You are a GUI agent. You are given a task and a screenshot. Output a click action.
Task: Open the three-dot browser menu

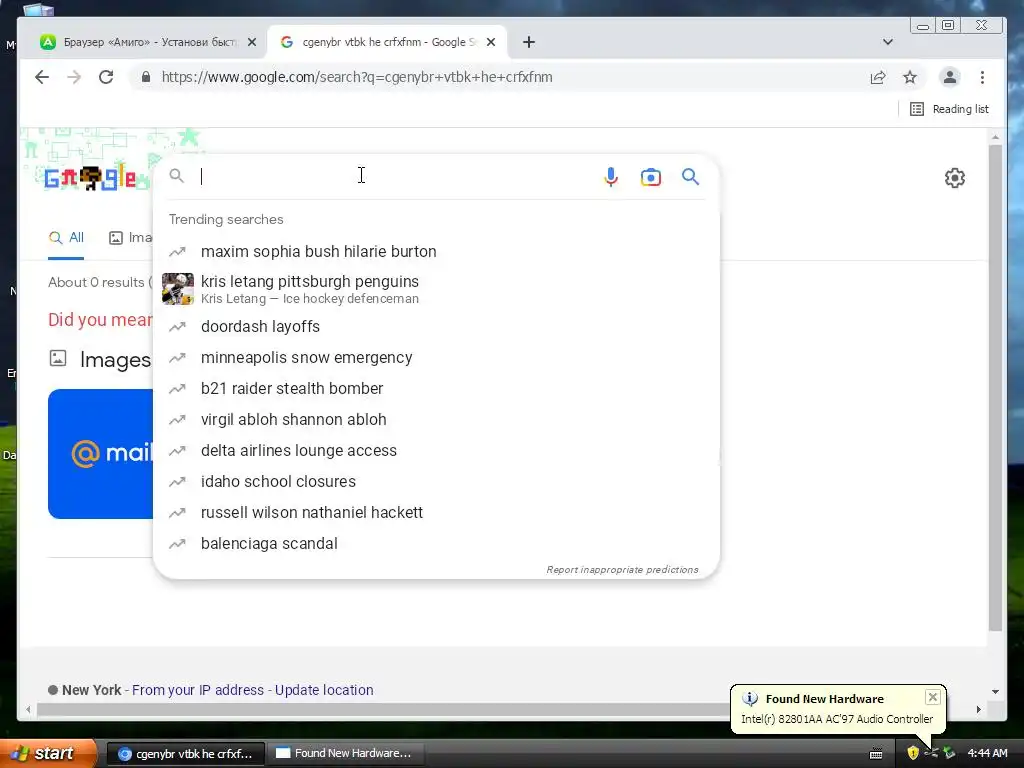tap(982, 77)
